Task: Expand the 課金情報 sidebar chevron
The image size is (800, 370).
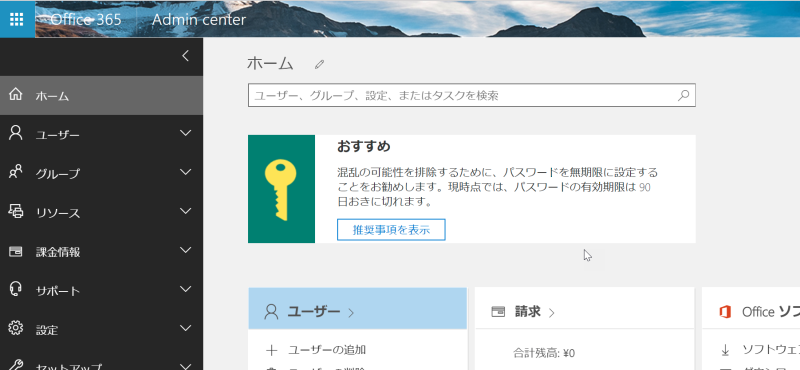Action: [x=186, y=250]
